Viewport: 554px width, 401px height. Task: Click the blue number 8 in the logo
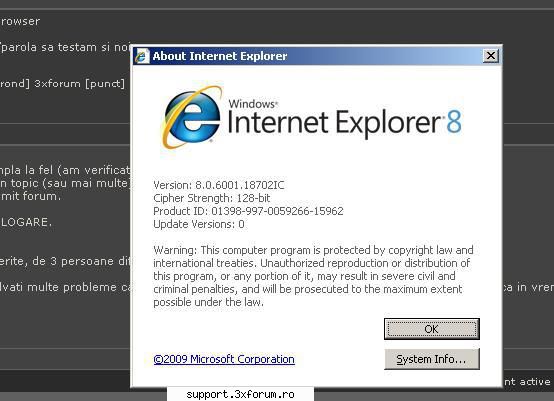pyautogui.click(x=454, y=122)
